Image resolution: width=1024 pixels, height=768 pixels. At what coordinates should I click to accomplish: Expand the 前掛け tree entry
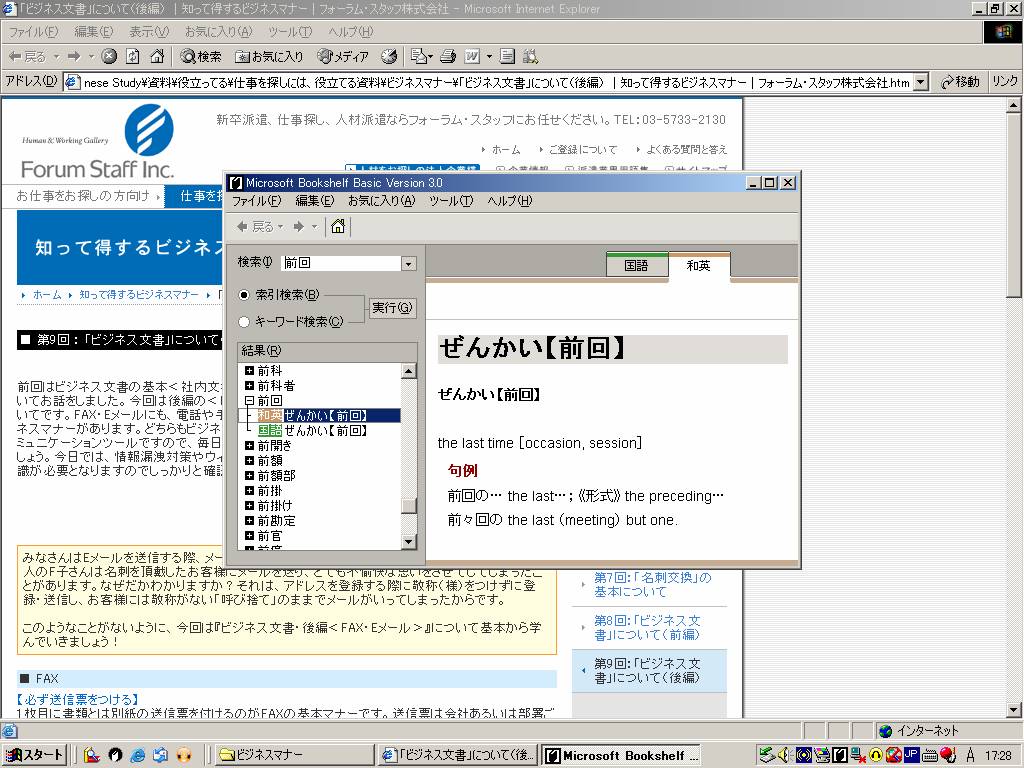tap(249, 505)
